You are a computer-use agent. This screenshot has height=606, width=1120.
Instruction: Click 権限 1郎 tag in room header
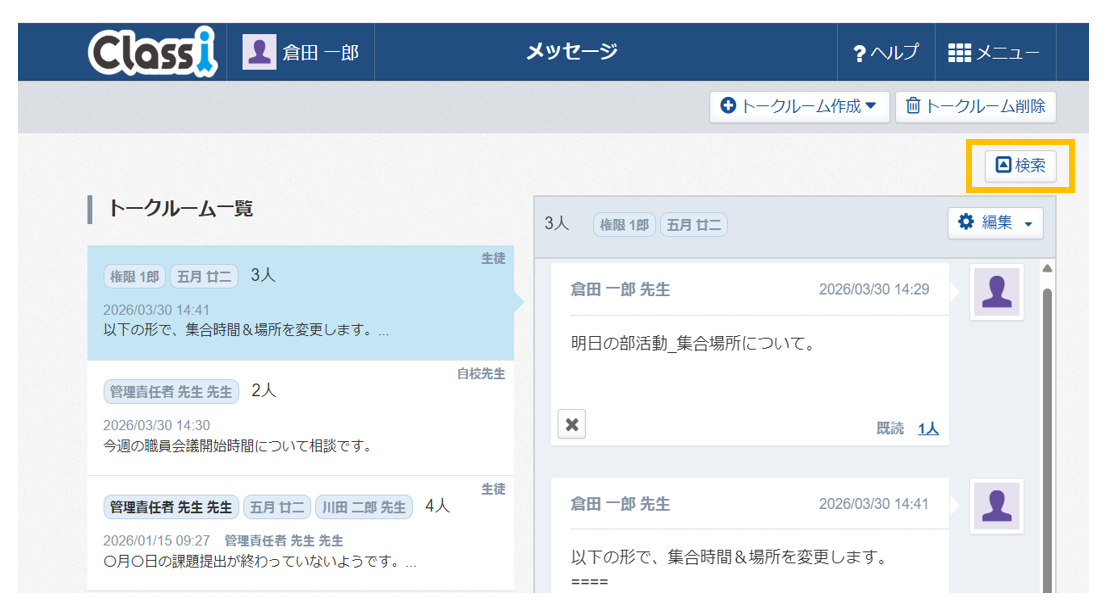[624, 225]
